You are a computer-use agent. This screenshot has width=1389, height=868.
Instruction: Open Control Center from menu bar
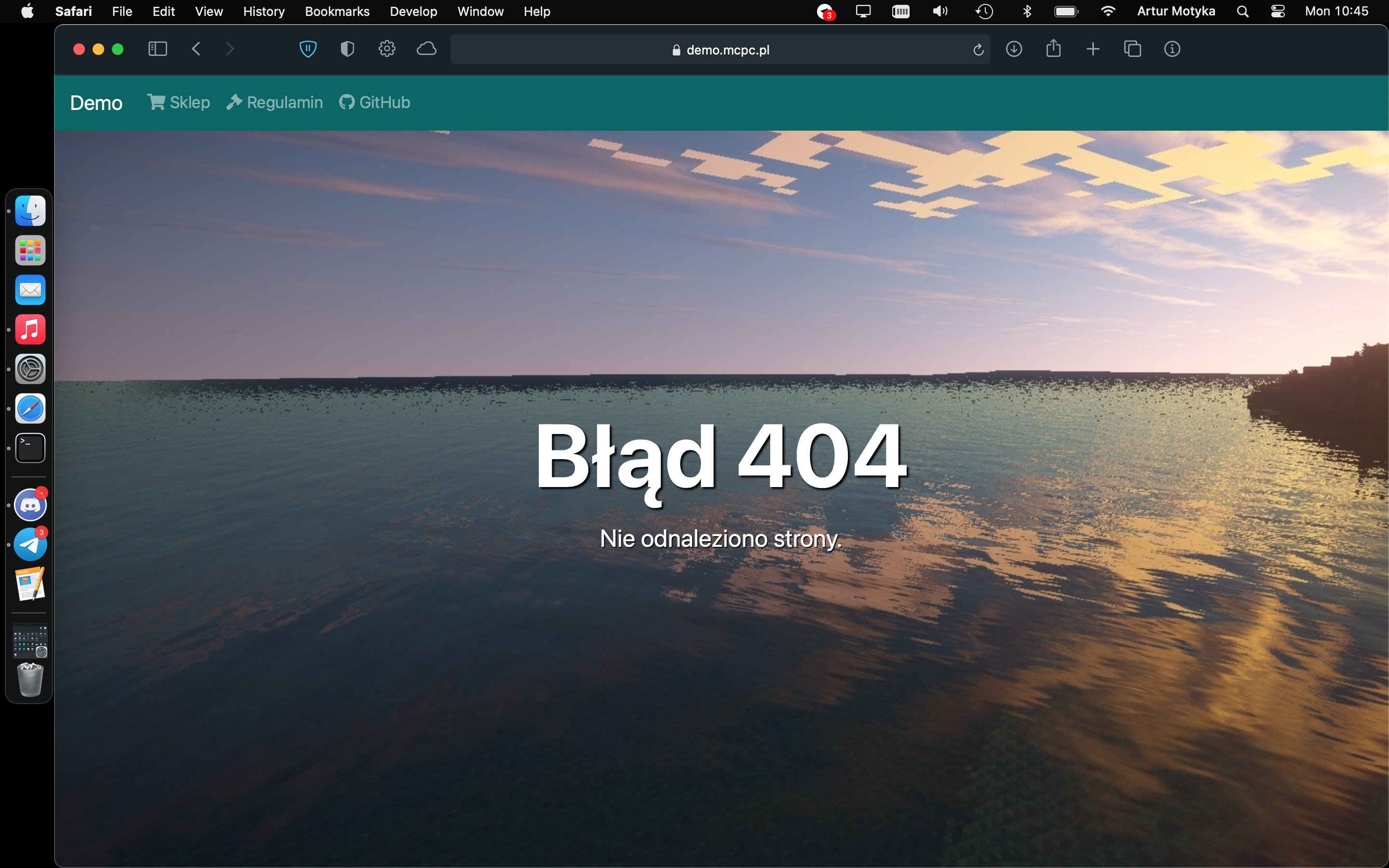click(x=1278, y=12)
